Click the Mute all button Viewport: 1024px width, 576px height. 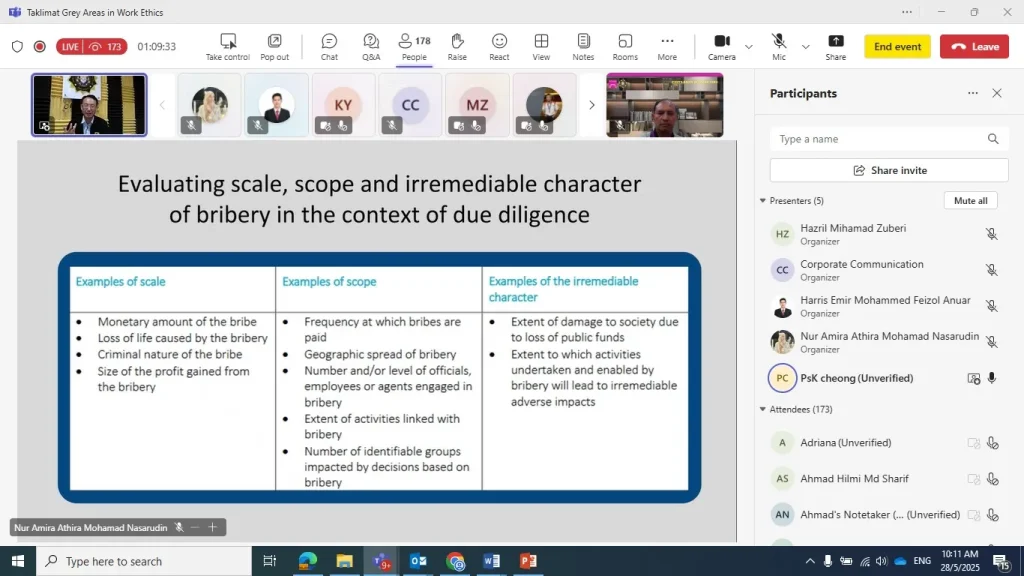pyautogui.click(x=970, y=201)
